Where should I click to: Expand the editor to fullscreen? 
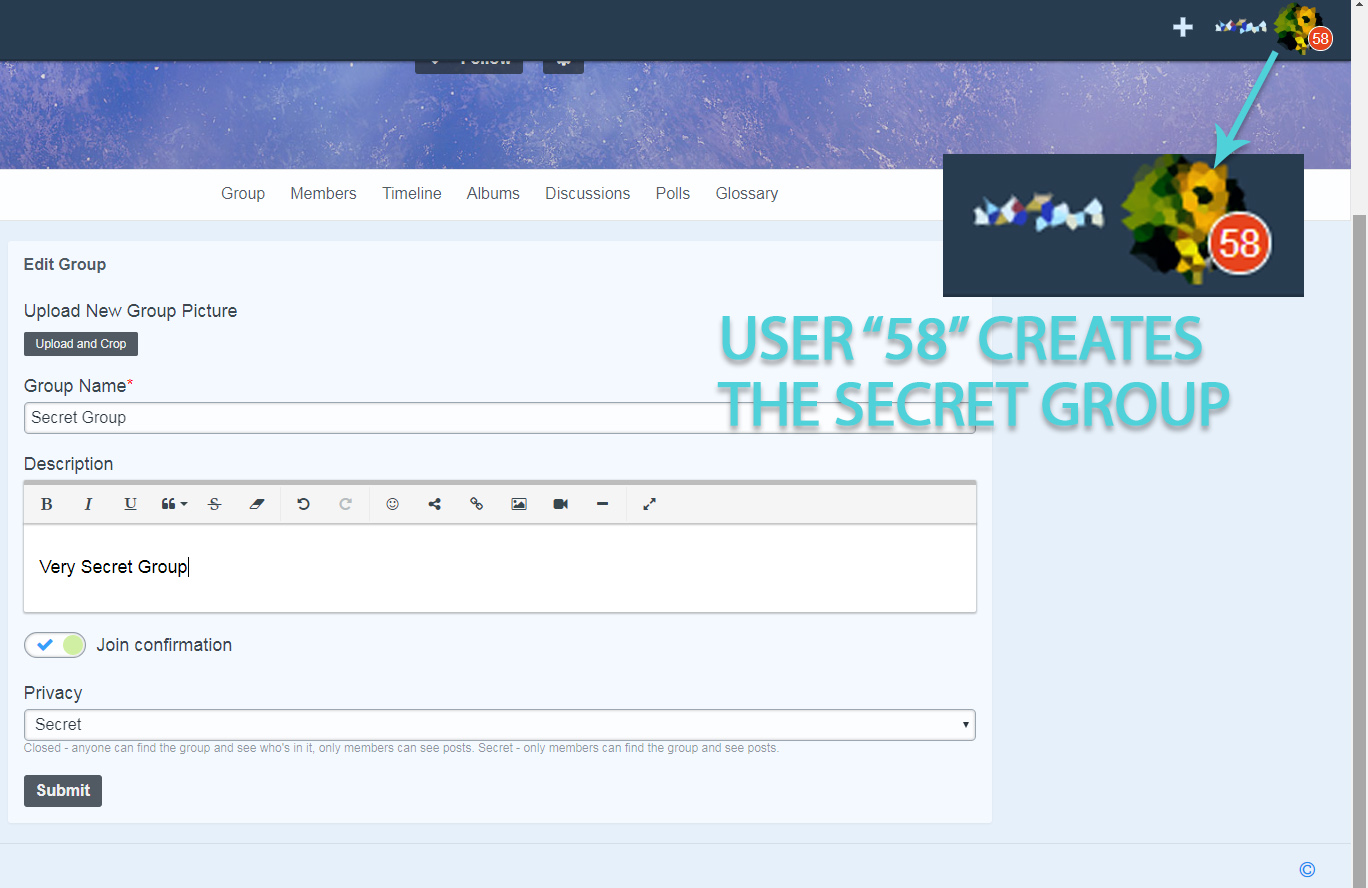(x=649, y=504)
